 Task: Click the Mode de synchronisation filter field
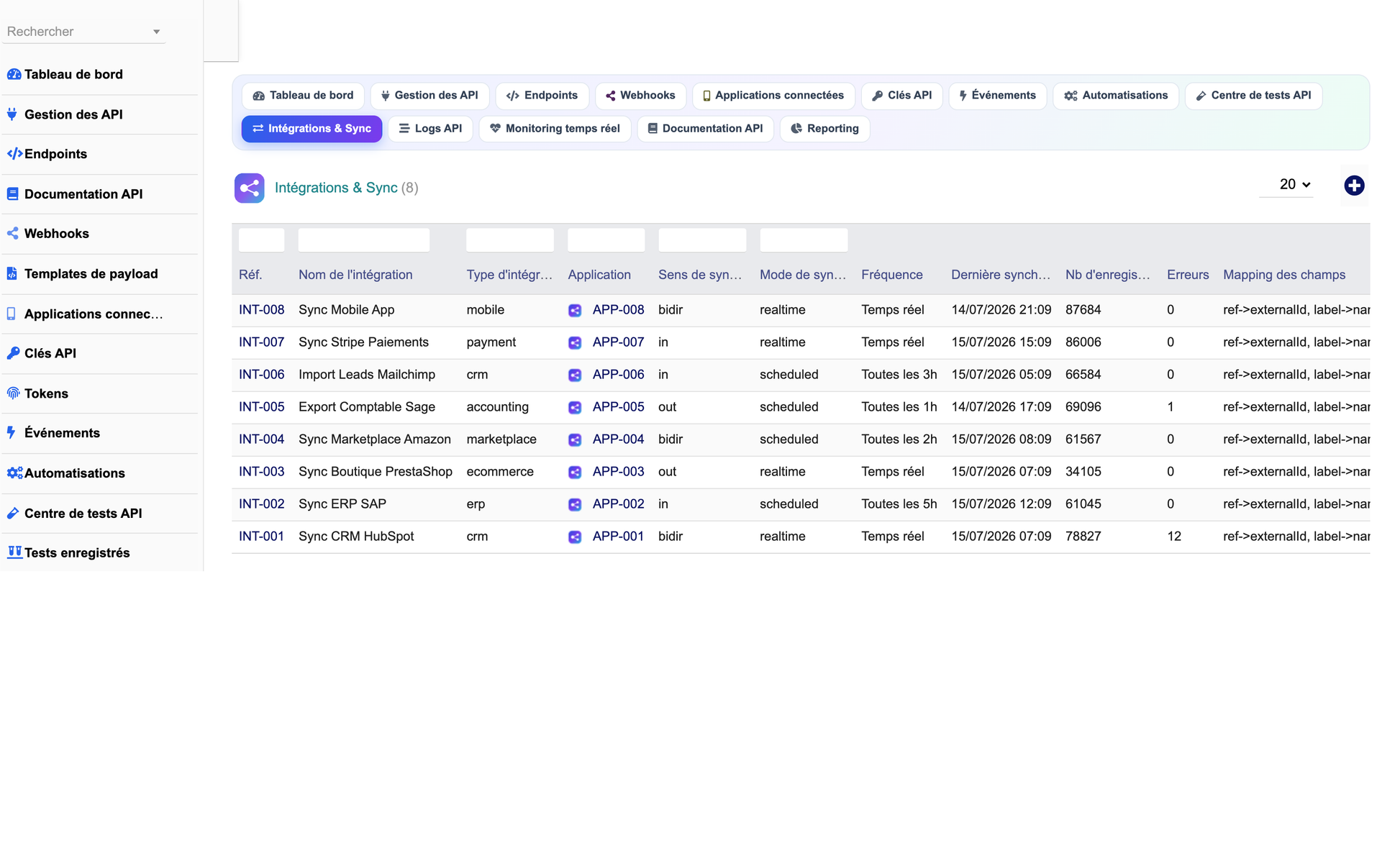pos(804,240)
